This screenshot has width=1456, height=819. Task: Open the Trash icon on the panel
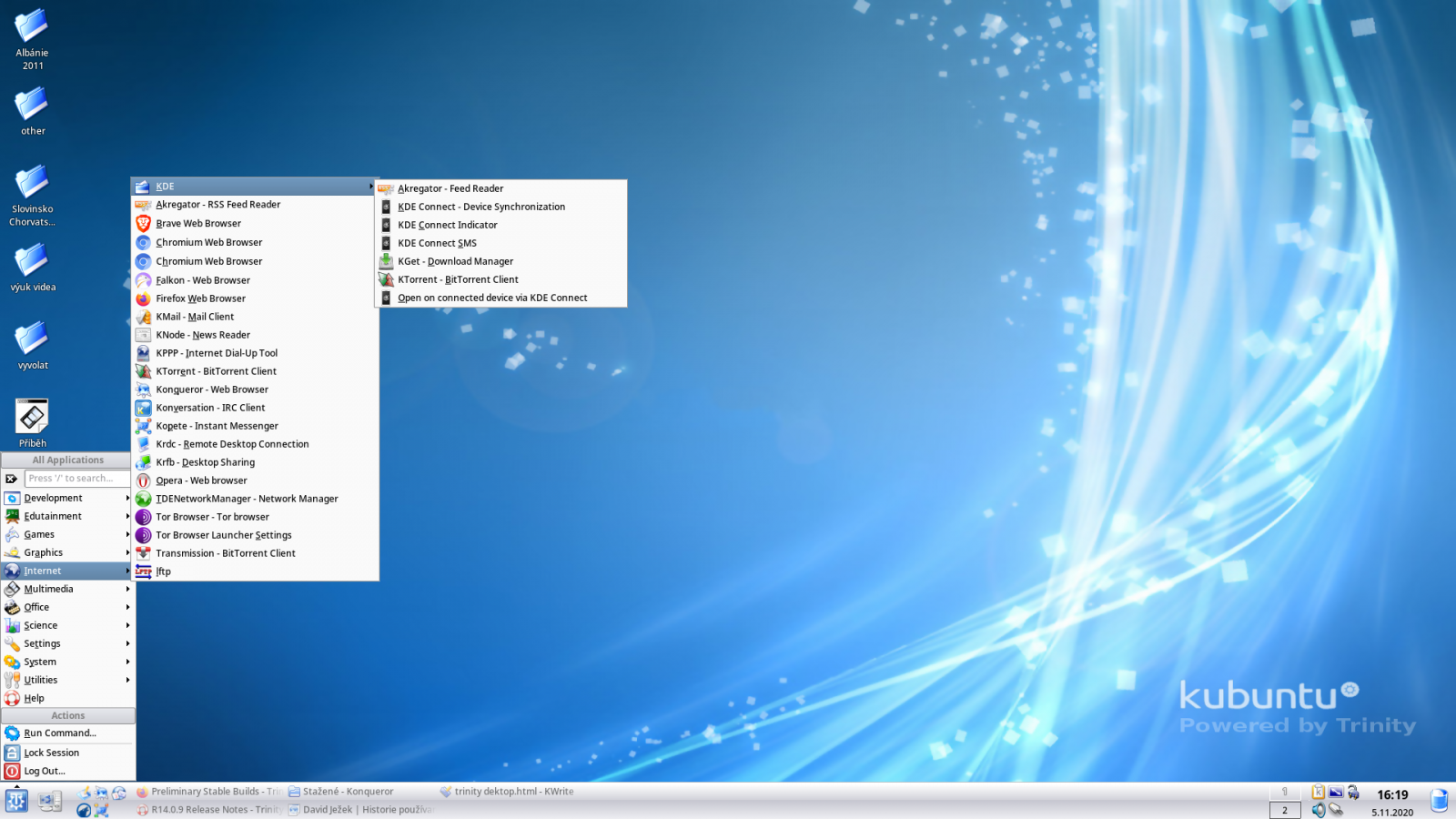[1439, 798]
